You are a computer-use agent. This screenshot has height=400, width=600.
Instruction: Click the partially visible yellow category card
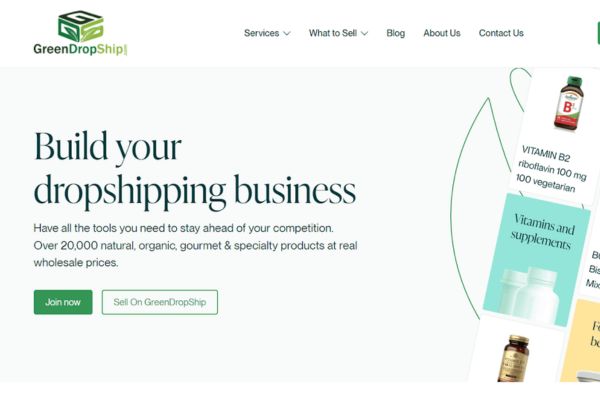coord(581,341)
